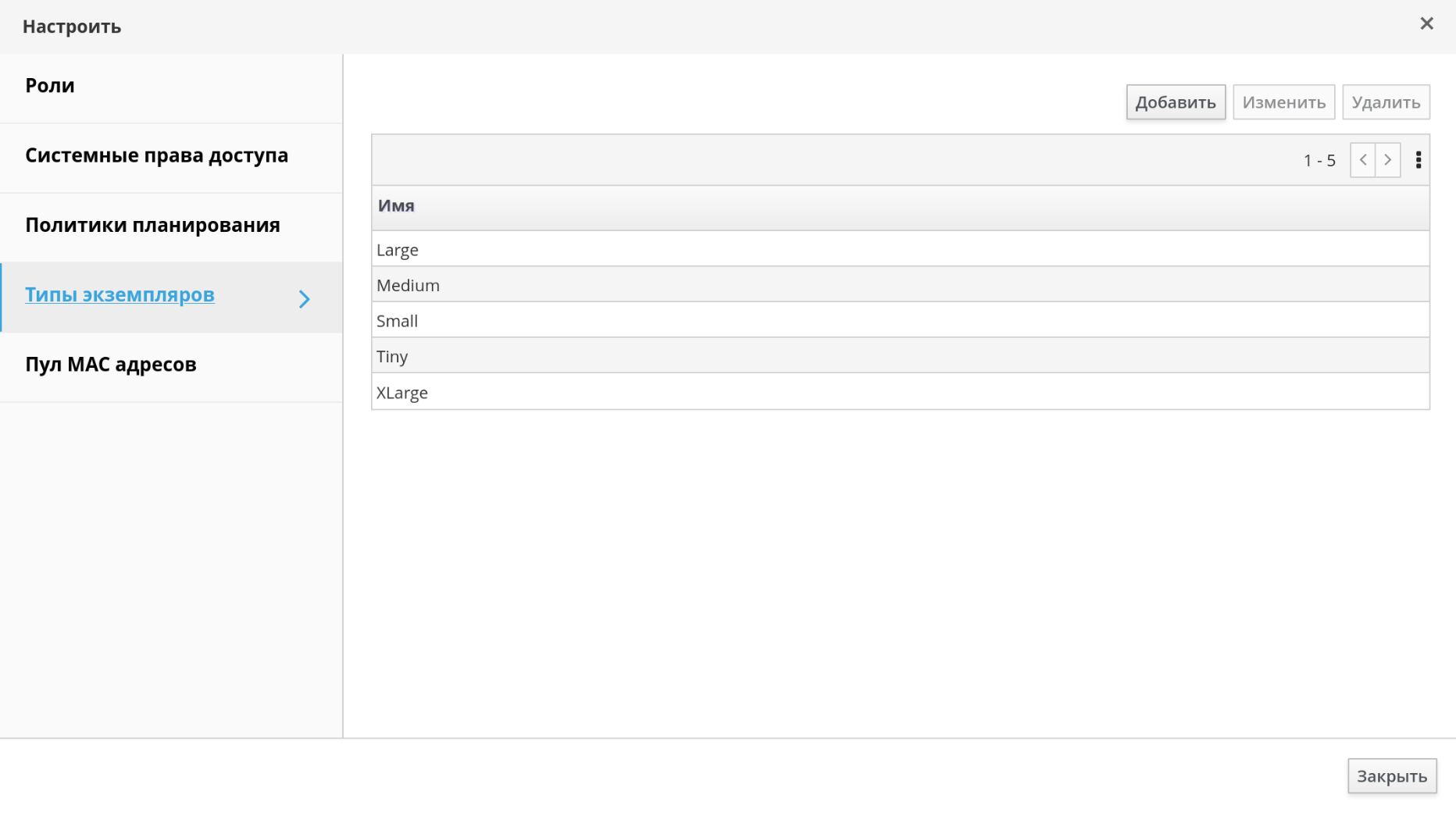This screenshot has height=816, width=1456.
Task: Select the Типы экземпляров link
Action: (120, 295)
